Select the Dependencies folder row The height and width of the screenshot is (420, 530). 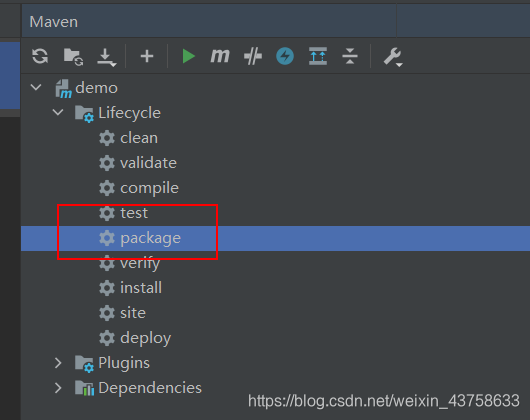[x=150, y=388]
